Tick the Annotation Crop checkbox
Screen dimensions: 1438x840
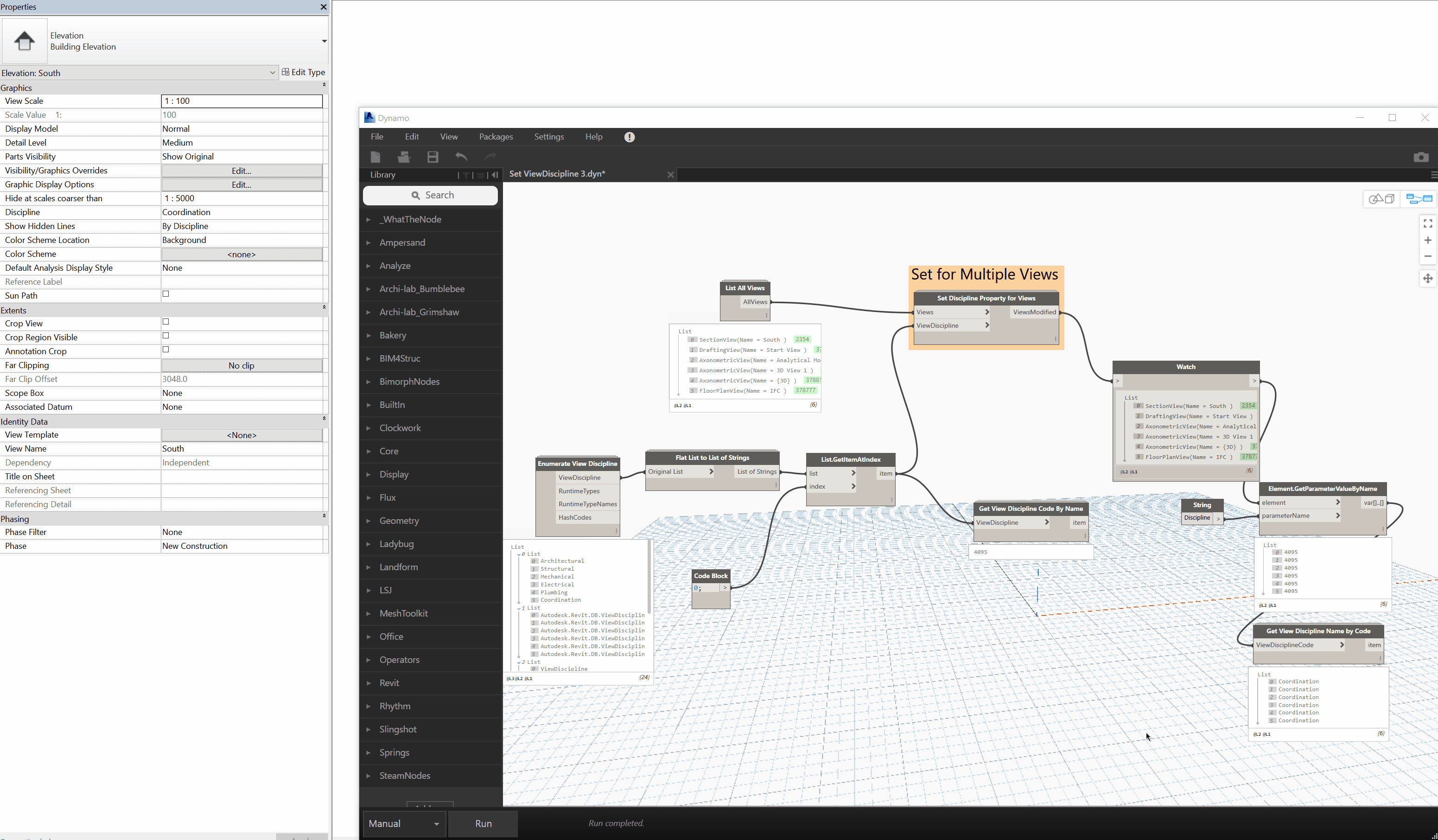(x=166, y=350)
